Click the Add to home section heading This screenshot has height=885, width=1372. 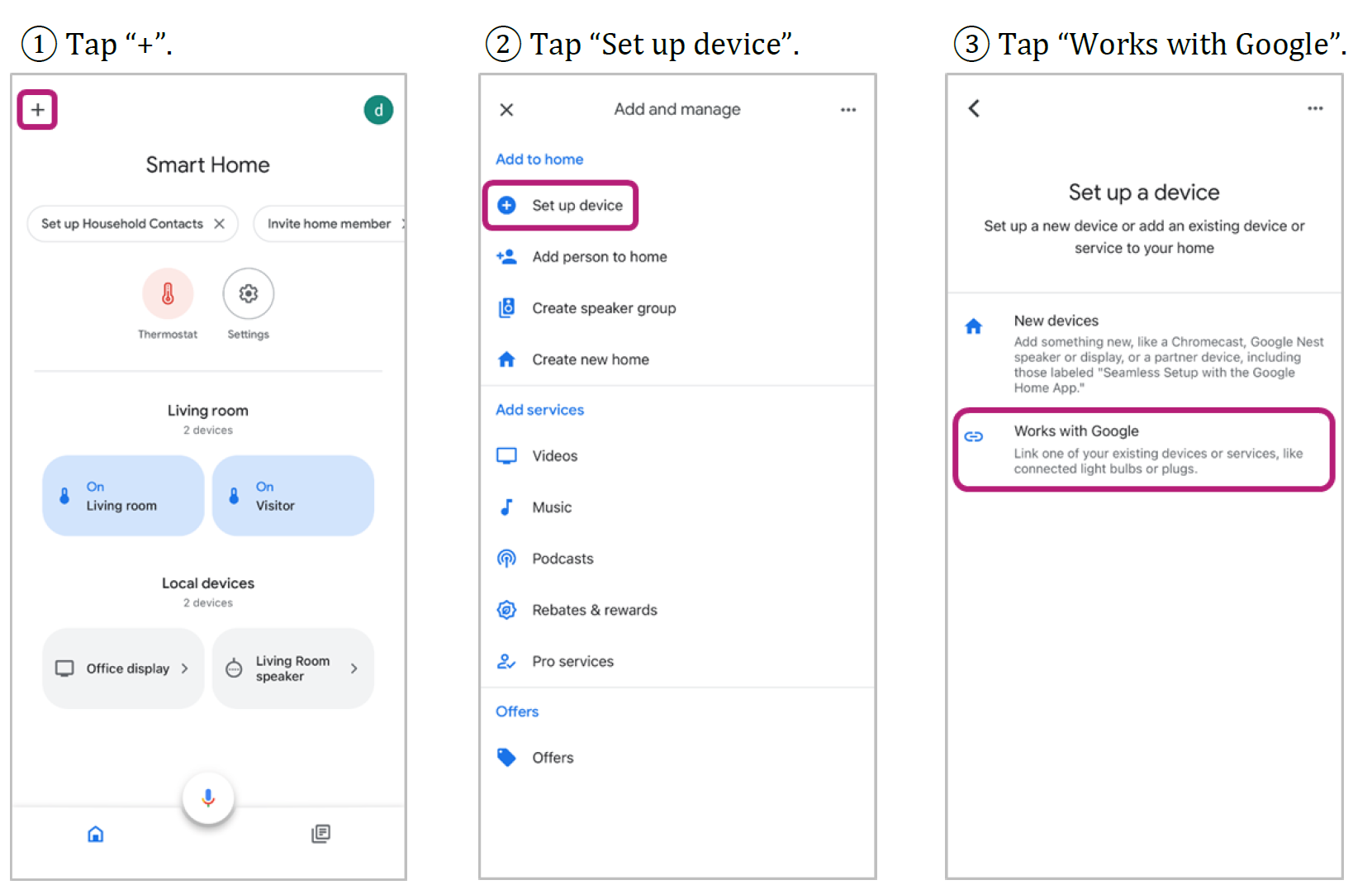539,159
